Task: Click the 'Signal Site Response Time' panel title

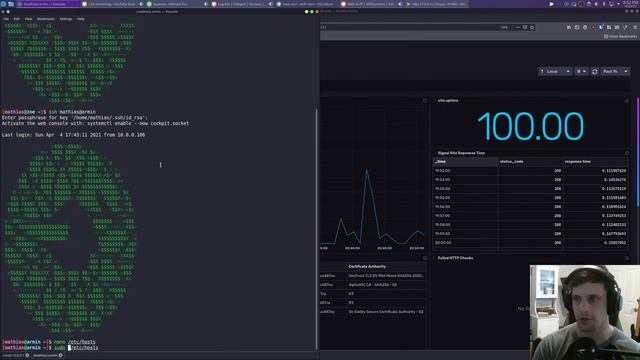Action: point(461,153)
